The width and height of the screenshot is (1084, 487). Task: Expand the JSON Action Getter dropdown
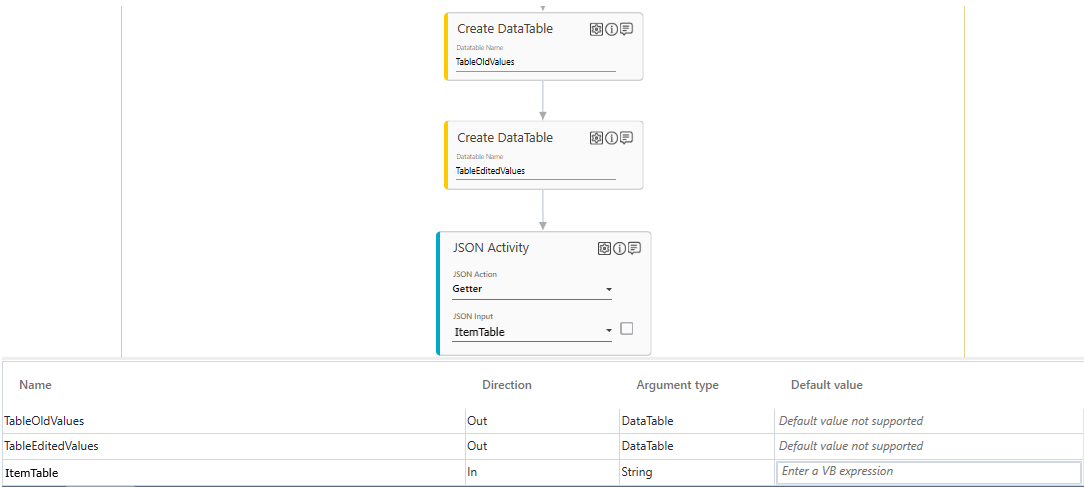click(x=608, y=290)
